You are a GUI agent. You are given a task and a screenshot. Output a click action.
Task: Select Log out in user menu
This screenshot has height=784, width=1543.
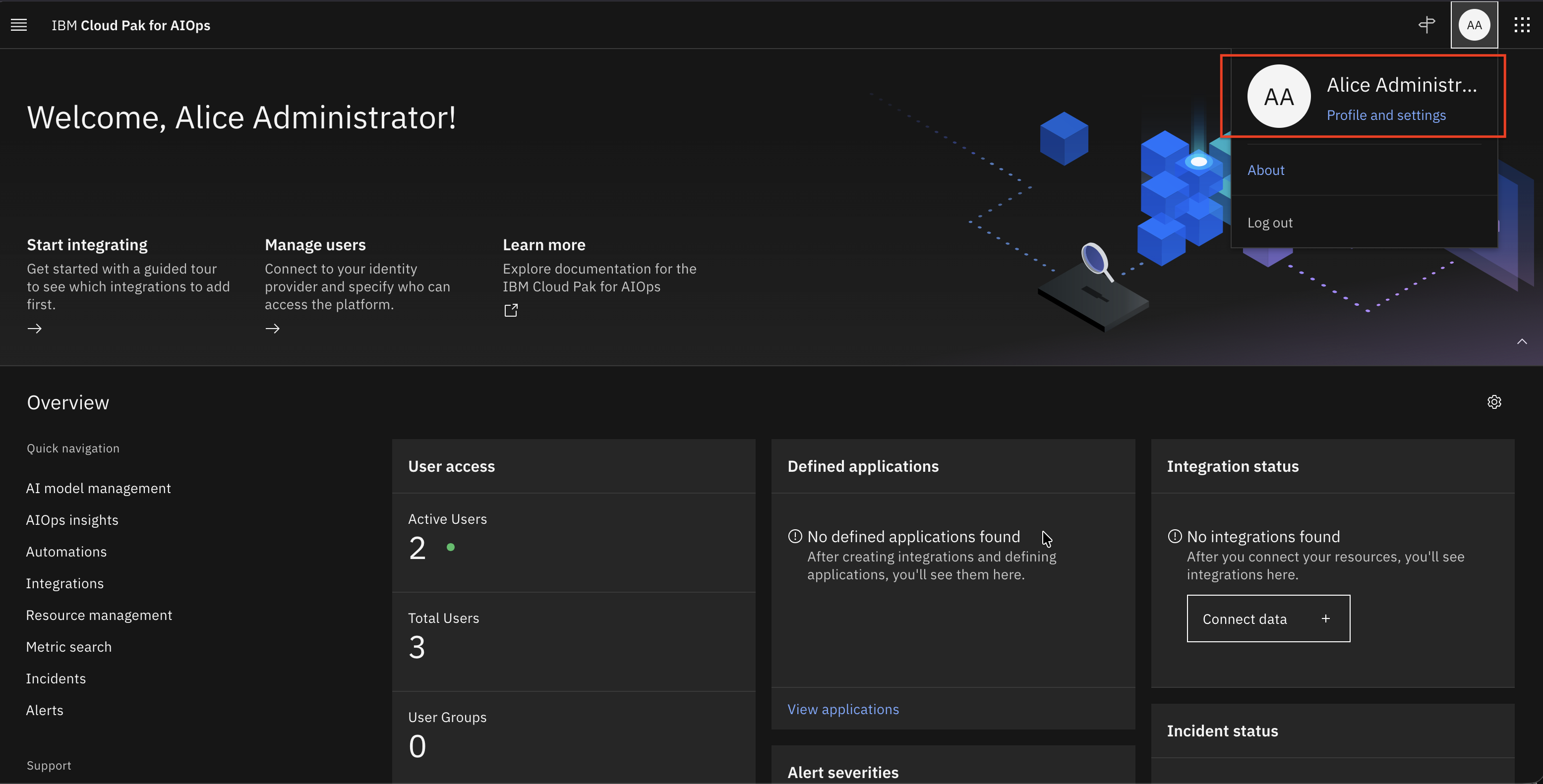pos(1270,223)
